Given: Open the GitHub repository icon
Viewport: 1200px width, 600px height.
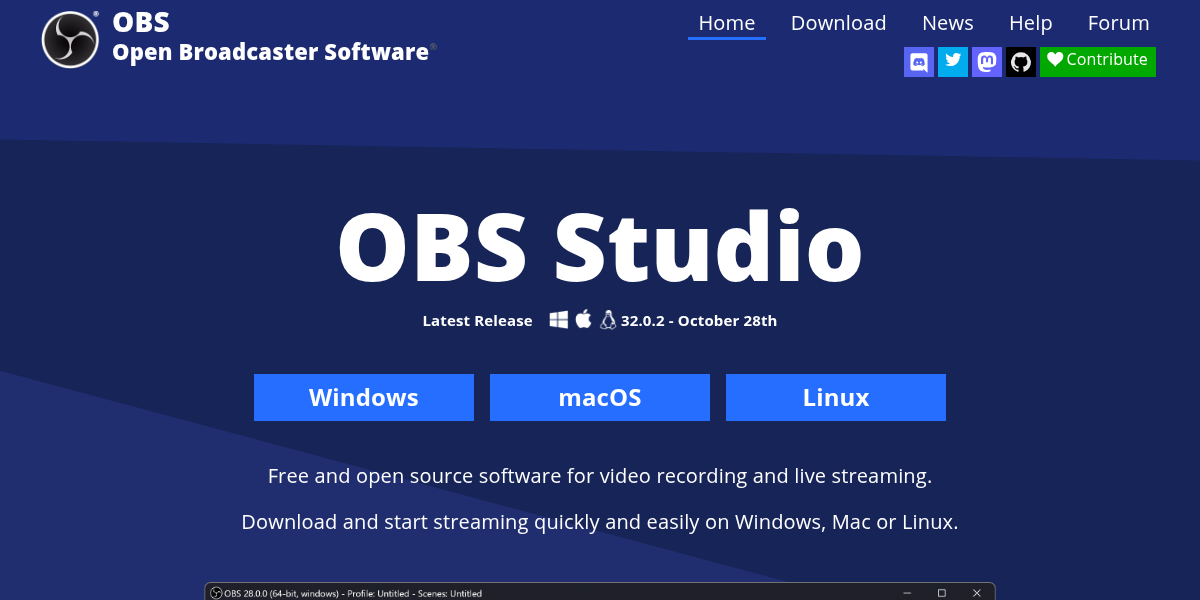Looking at the screenshot, I should (x=1021, y=61).
